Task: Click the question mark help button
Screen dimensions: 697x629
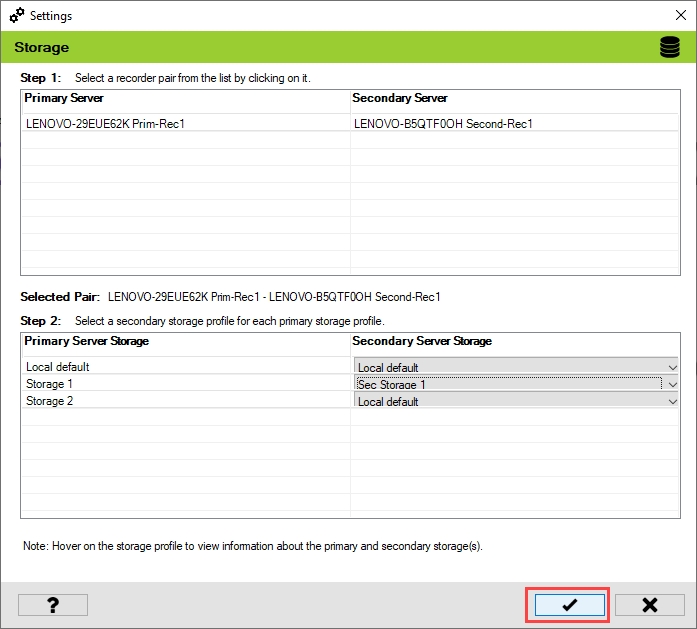Action: click(x=53, y=604)
